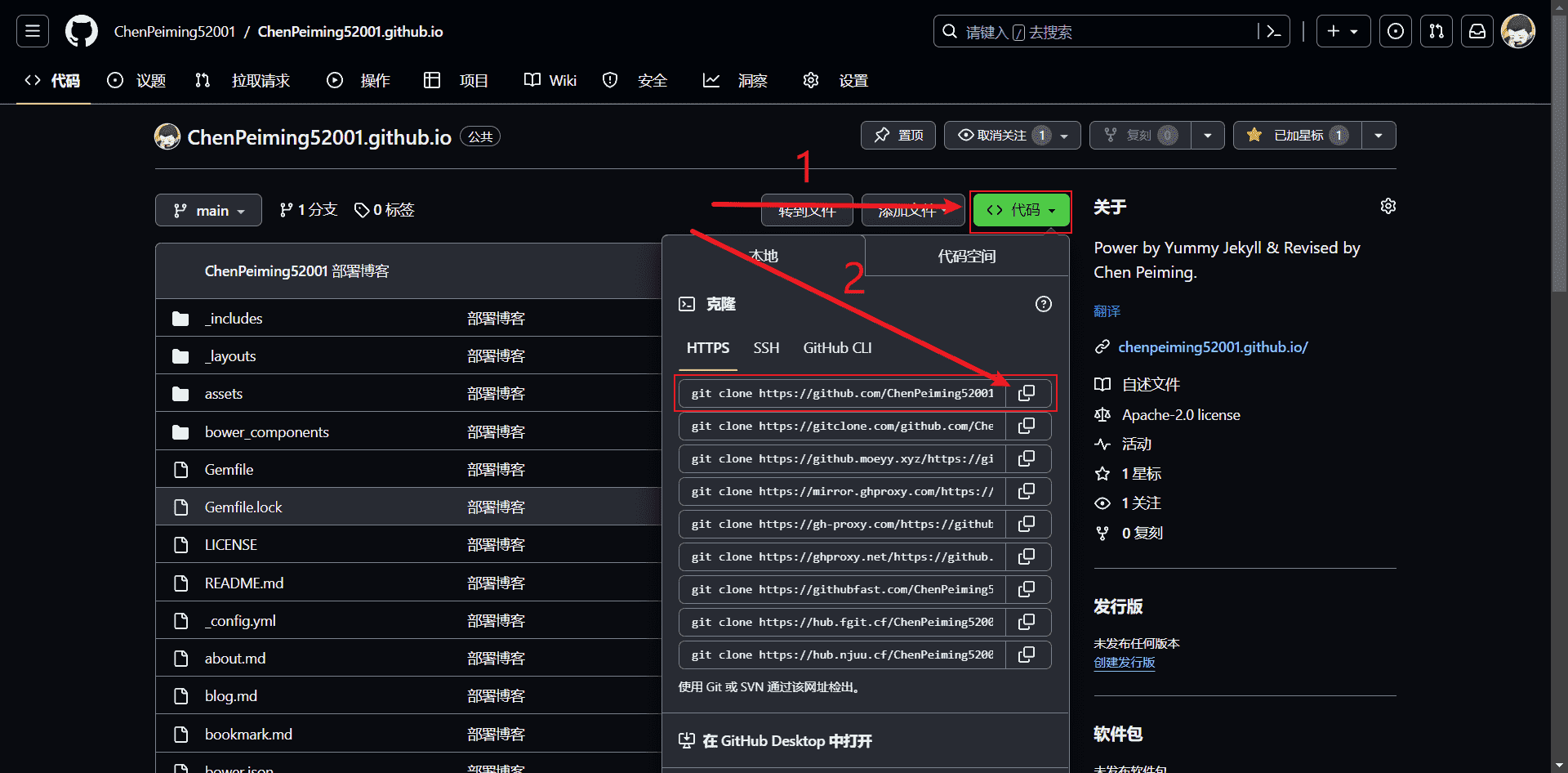Open the issues shortcut icon in header

(1396, 31)
